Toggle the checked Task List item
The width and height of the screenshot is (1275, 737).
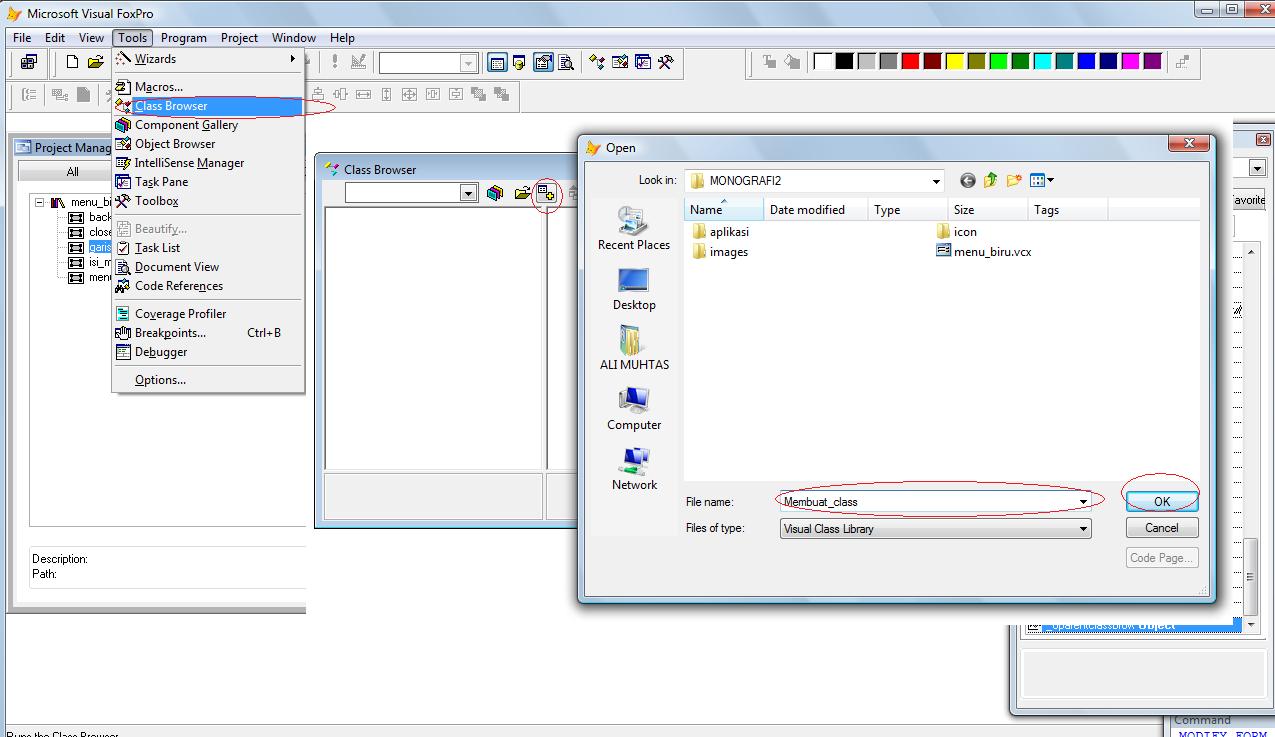207,248
